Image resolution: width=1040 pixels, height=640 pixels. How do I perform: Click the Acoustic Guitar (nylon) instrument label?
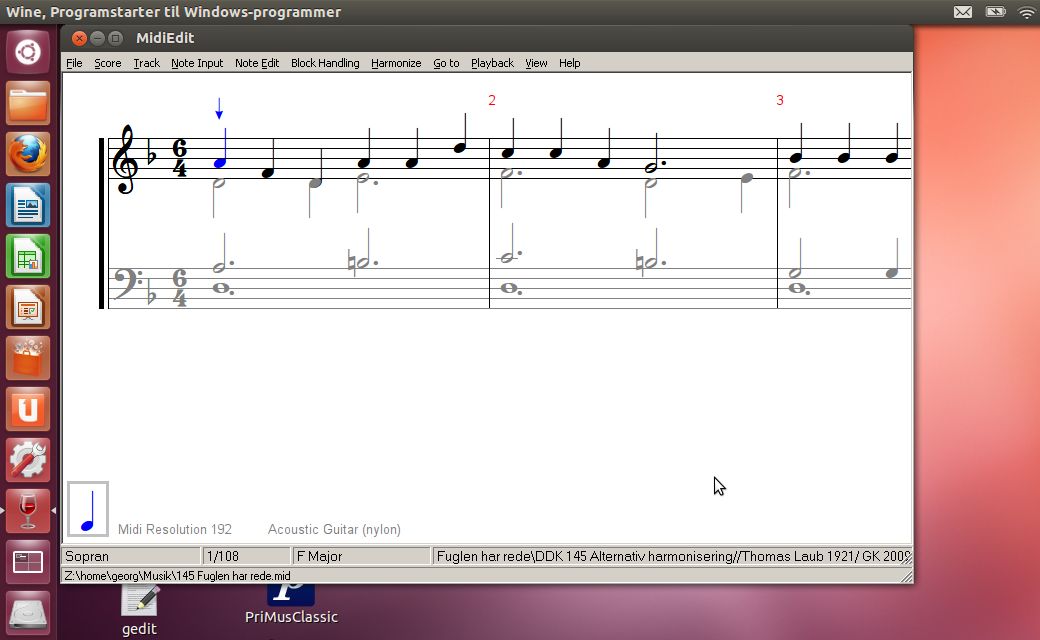tap(334, 529)
